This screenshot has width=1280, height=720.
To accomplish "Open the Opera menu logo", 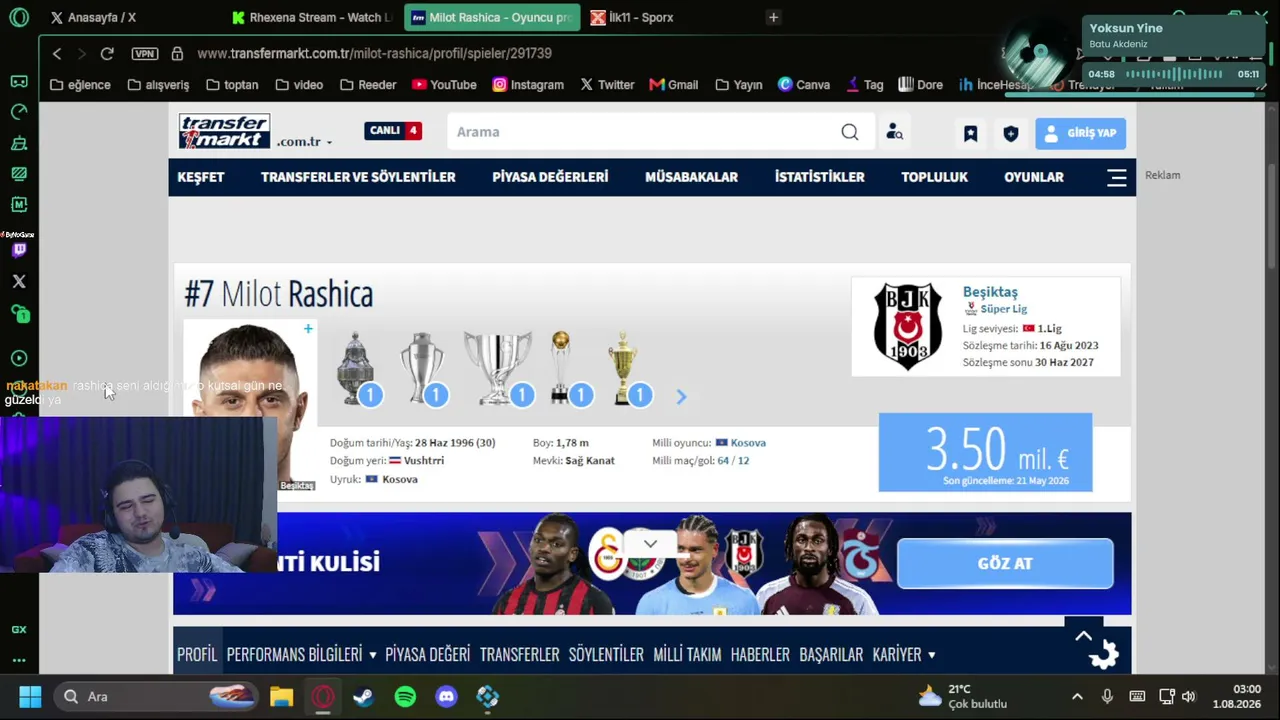I will point(19,17).
